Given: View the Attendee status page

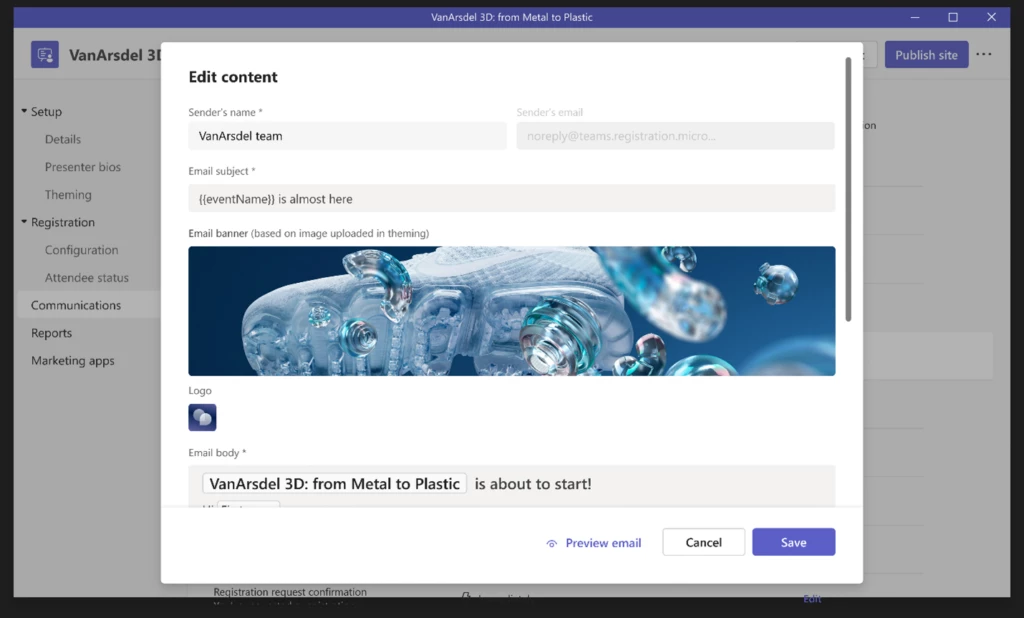Looking at the screenshot, I should (88, 277).
